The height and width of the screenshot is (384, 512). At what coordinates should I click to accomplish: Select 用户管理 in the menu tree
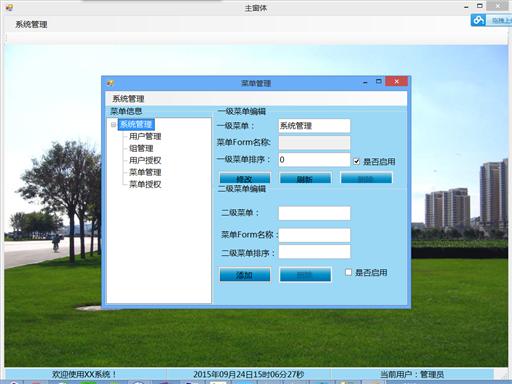pyautogui.click(x=145, y=136)
